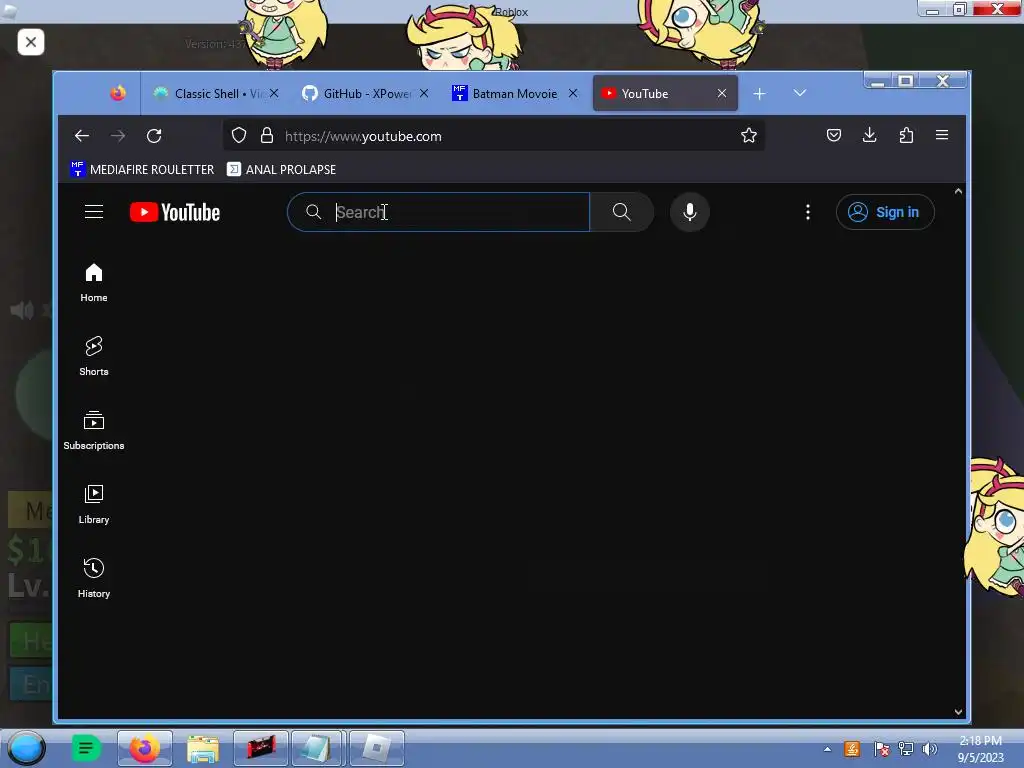1024x768 pixels.
Task: Close the Classic Shell tab
Action: (x=275, y=93)
